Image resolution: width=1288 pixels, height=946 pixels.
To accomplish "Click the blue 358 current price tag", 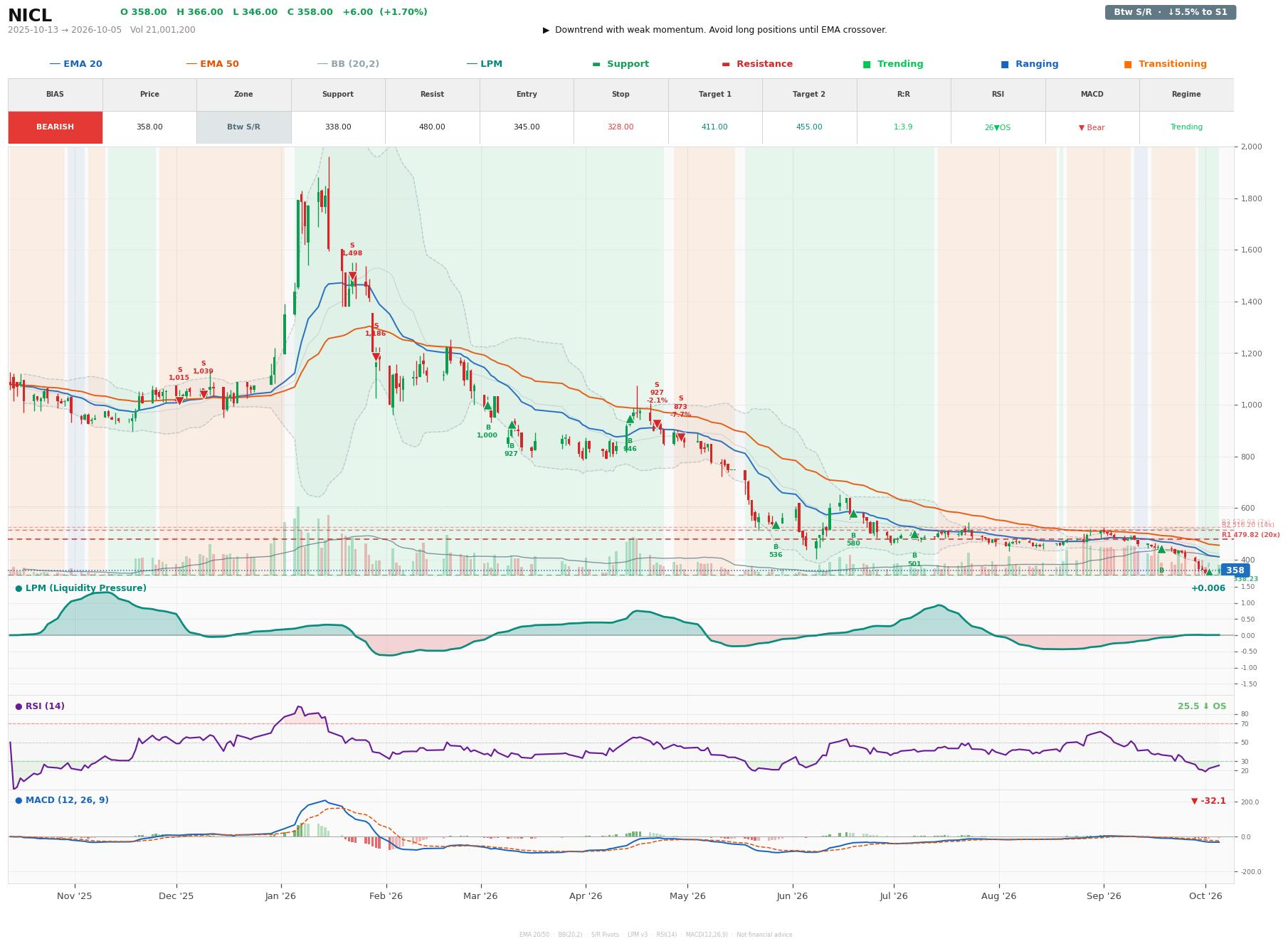I will tap(1235, 570).
